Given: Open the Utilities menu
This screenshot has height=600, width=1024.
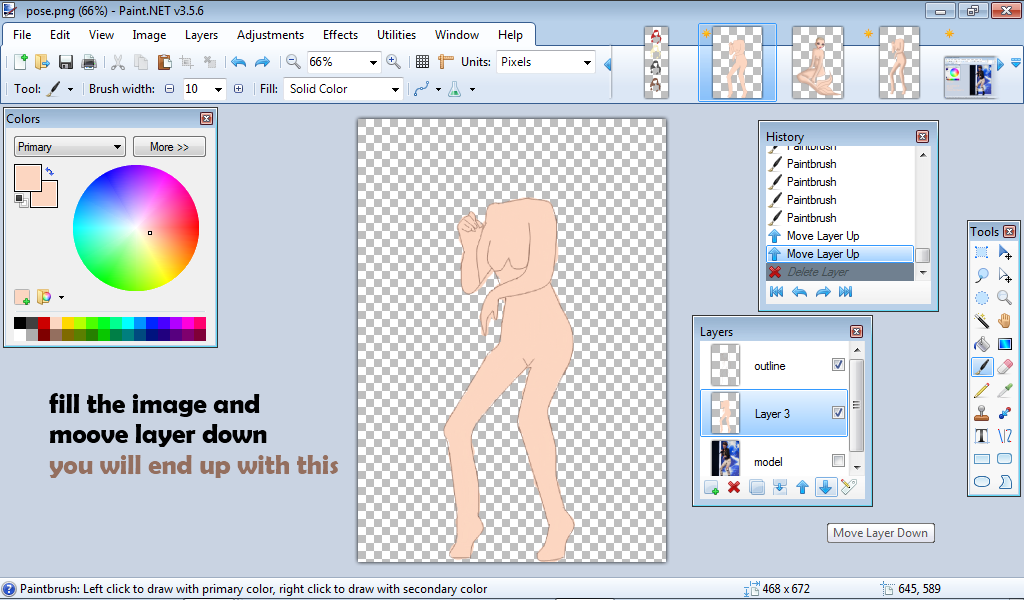Looking at the screenshot, I should click(396, 35).
